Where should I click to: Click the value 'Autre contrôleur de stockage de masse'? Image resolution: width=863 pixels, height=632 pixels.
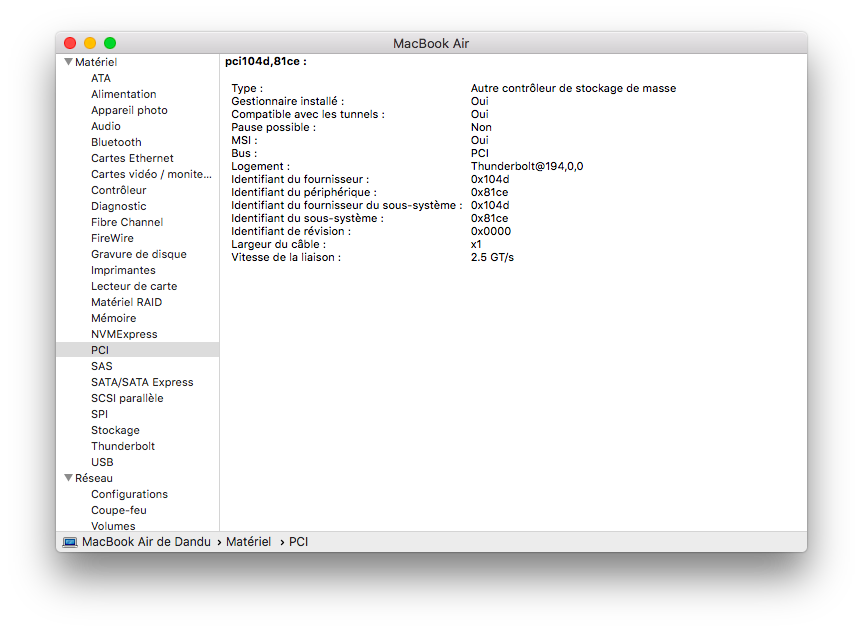pos(573,88)
